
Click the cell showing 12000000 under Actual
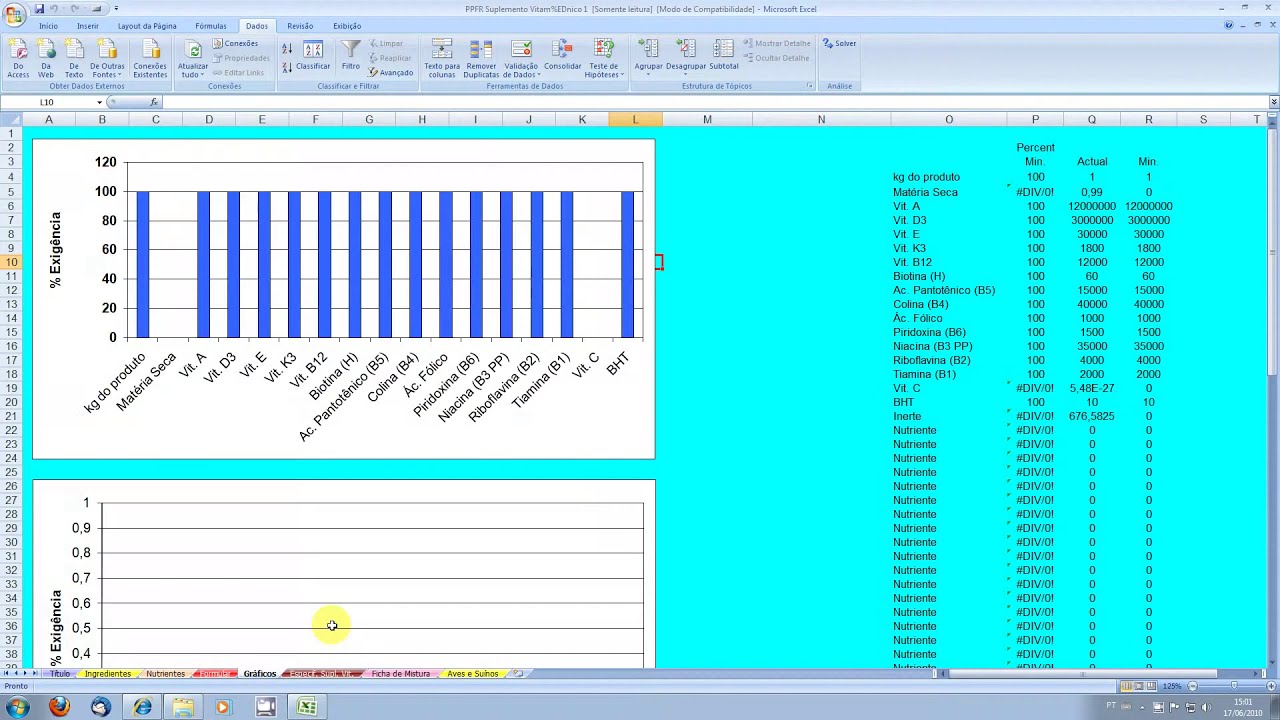coord(1092,206)
